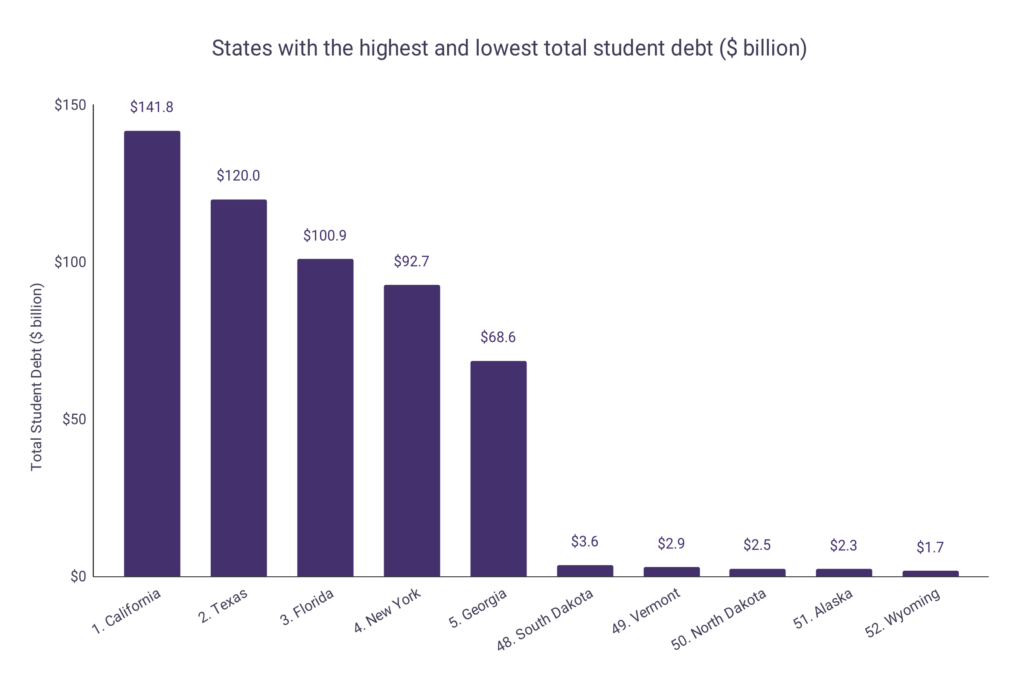Click the $150 y-axis tick label
This screenshot has width=1024, height=683.
[x=70, y=105]
